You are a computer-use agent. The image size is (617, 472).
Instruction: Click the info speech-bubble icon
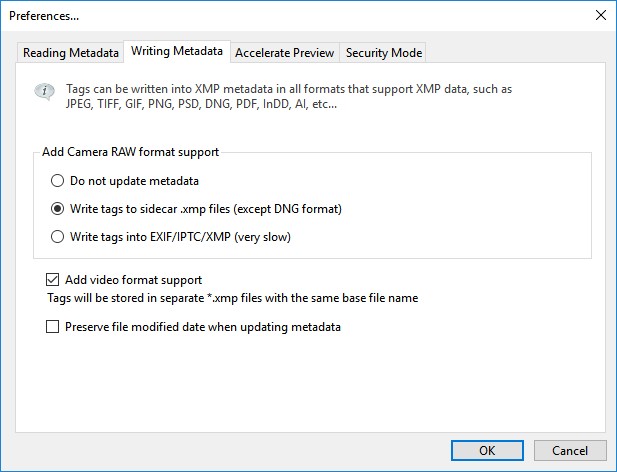click(42, 91)
